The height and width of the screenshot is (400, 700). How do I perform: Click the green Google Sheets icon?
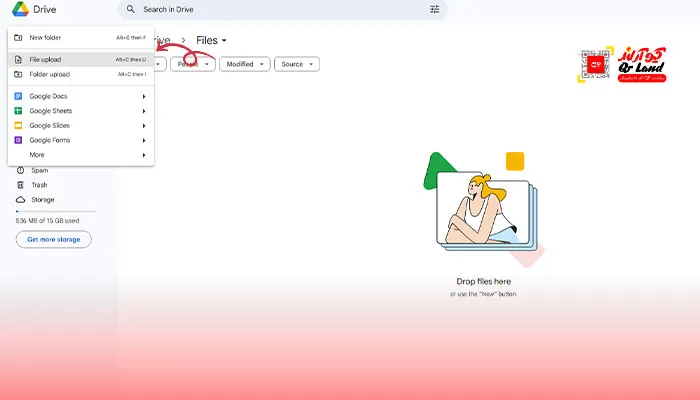(x=19, y=111)
